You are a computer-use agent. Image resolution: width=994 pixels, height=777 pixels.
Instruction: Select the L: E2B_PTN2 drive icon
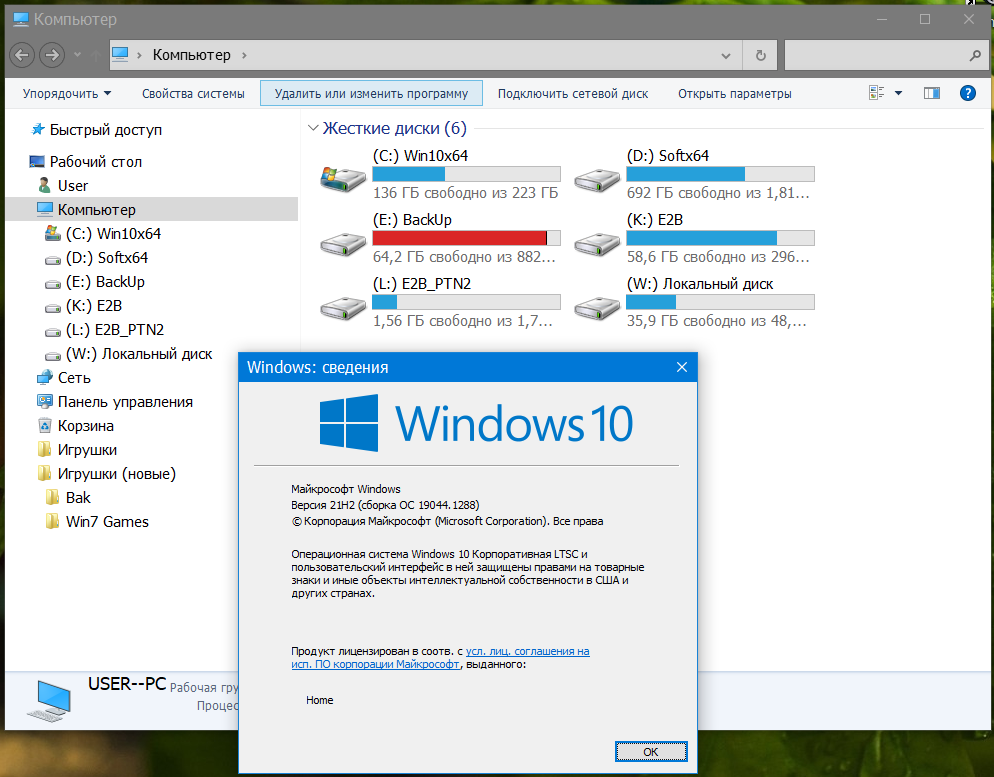click(x=342, y=308)
